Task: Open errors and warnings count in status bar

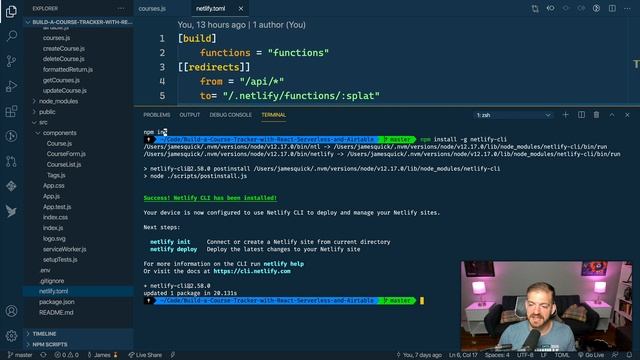Action: [x=67, y=355]
